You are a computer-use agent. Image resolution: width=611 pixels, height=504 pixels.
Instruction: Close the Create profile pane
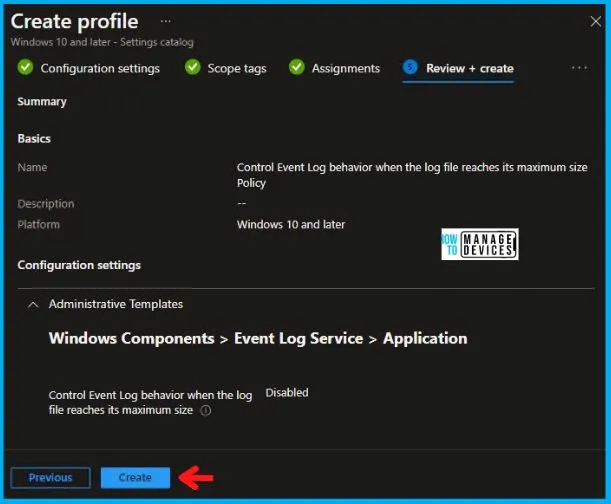point(595,21)
